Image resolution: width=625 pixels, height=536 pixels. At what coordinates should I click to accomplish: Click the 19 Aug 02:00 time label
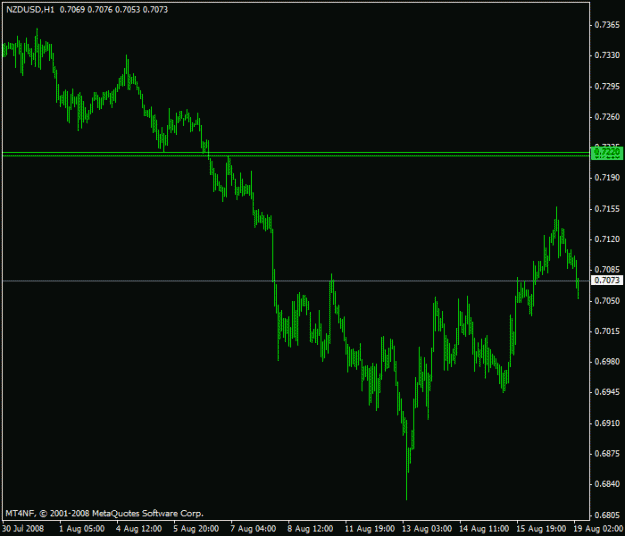(598, 529)
